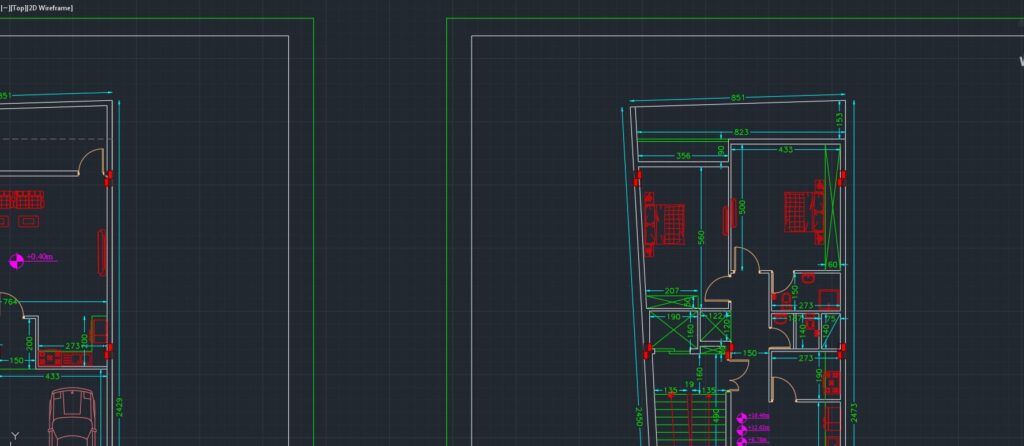Select the top magenta elevation marker in right plan
Screen dimensions: 1024x446
click(x=741, y=418)
